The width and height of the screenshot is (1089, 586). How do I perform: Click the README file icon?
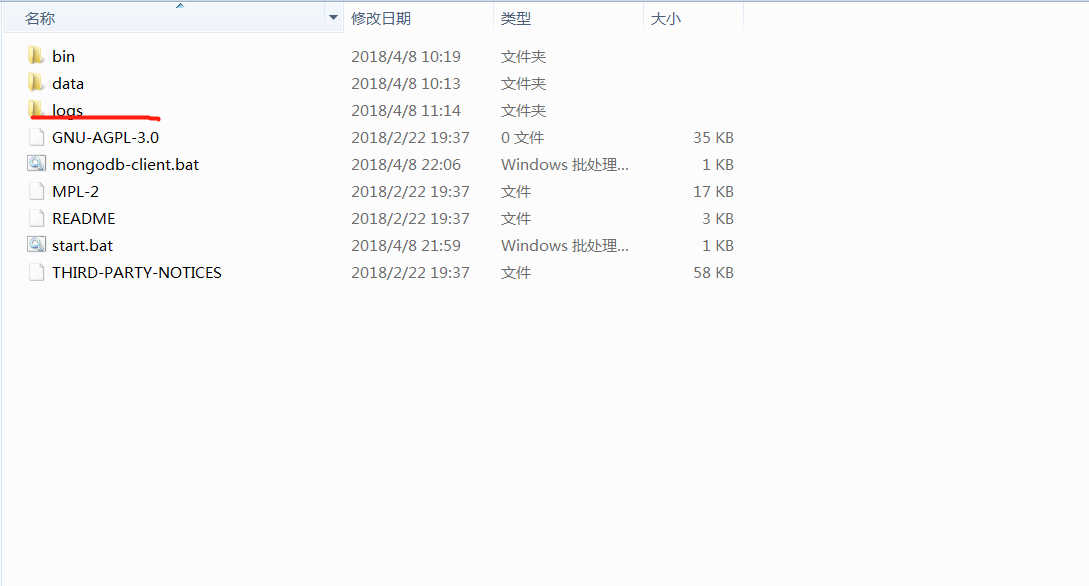36,218
